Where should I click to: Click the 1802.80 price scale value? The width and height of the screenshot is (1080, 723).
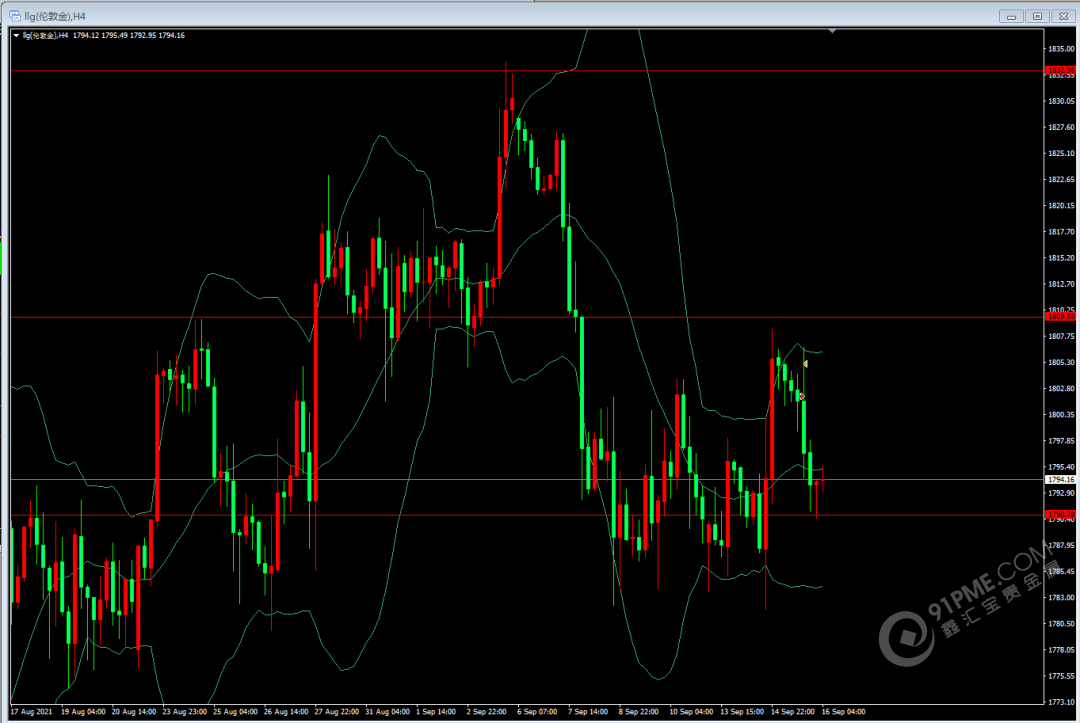[x=1061, y=388]
